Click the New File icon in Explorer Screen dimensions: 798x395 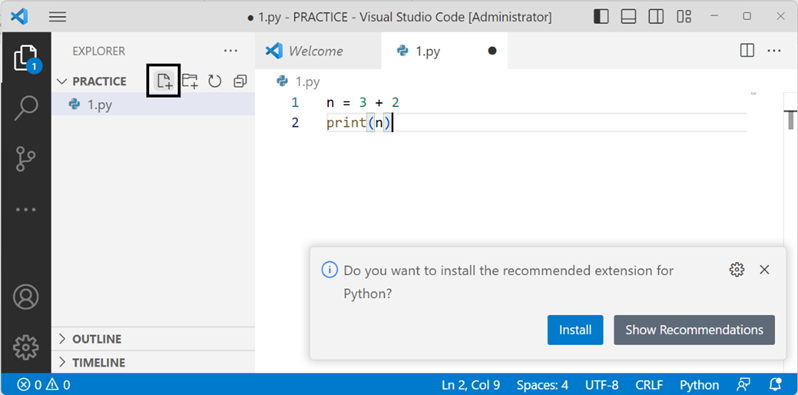(165, 81)
